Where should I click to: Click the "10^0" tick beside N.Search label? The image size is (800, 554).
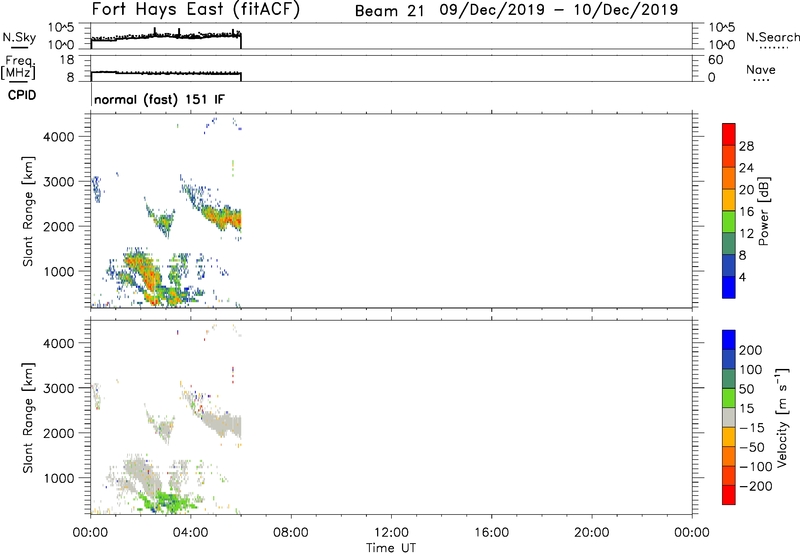pos(722,45)
